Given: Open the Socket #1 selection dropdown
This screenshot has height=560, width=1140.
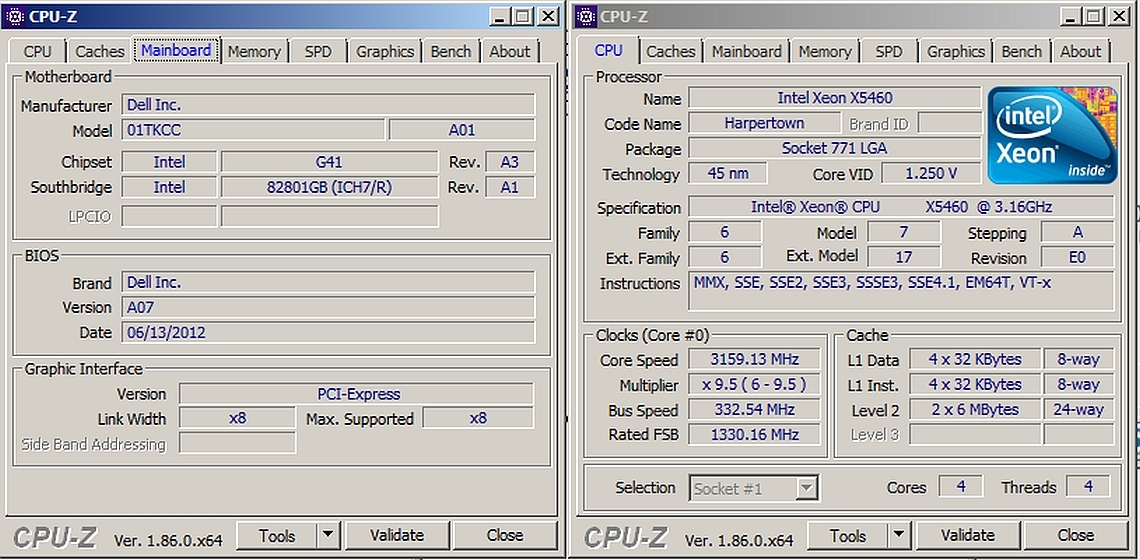Looking at the screenshot, I should pyautogui.click(x=754, y=489).
